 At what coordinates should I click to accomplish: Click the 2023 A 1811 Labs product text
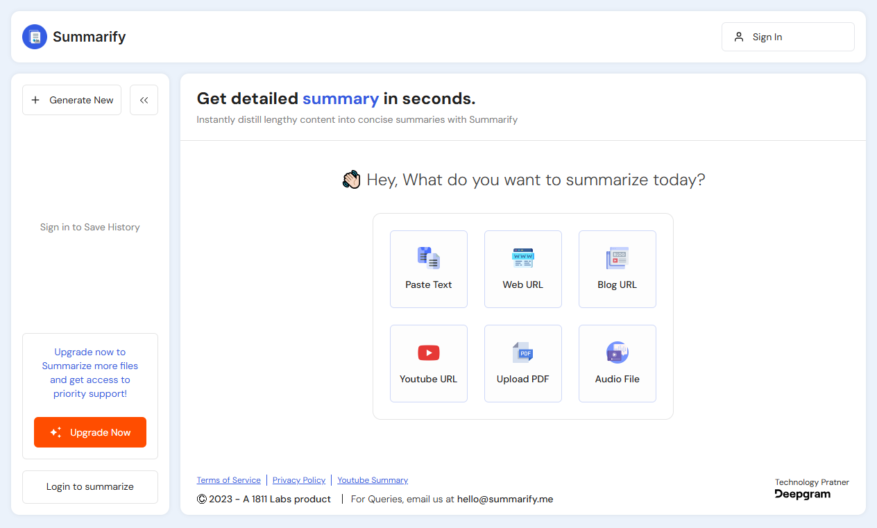coord(264,499)
